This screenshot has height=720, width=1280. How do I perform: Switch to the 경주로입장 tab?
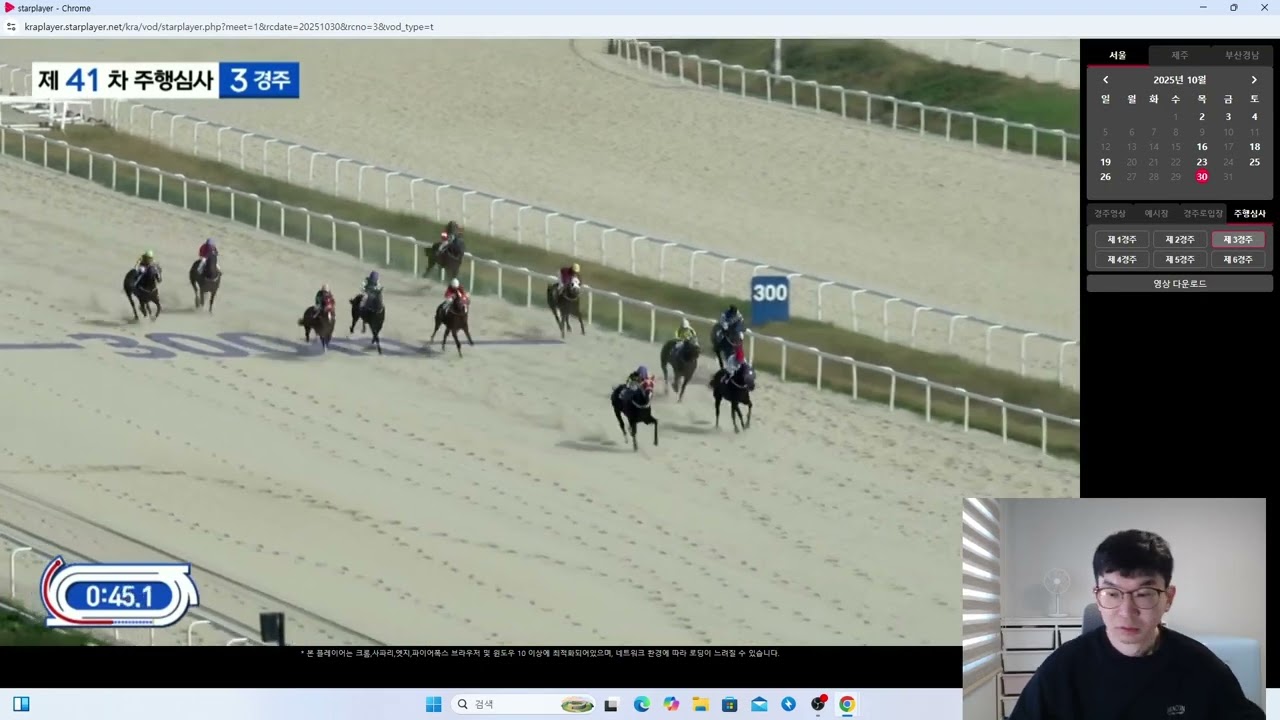pos(1203,213)
